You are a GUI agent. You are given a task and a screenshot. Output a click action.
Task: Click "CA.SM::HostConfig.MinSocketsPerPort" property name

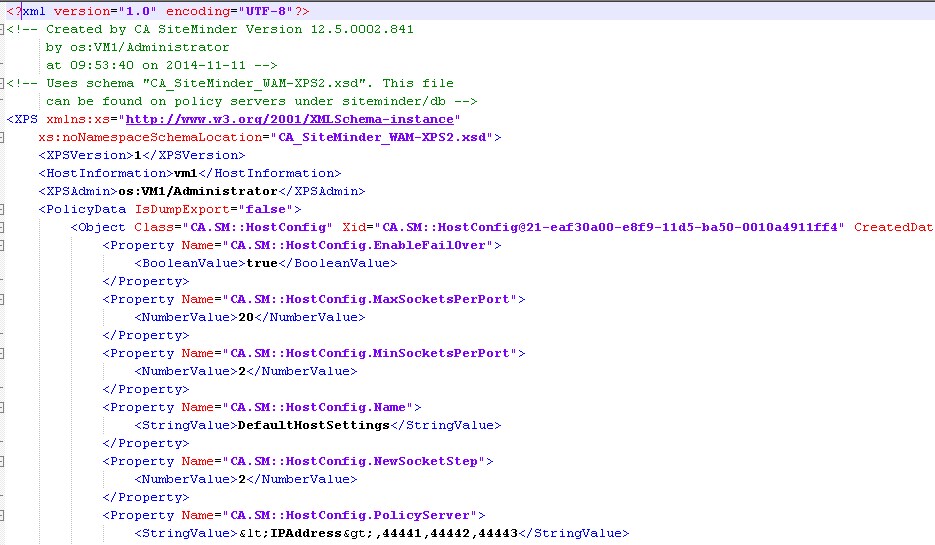pyautogui.click(x=370, y=354)
